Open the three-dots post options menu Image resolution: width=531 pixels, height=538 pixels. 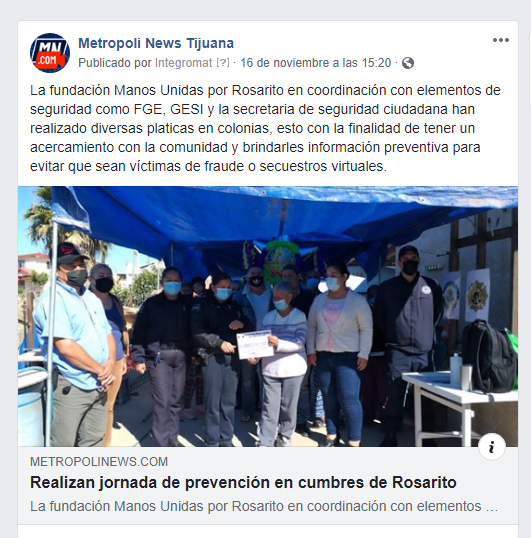click(500, 40)
